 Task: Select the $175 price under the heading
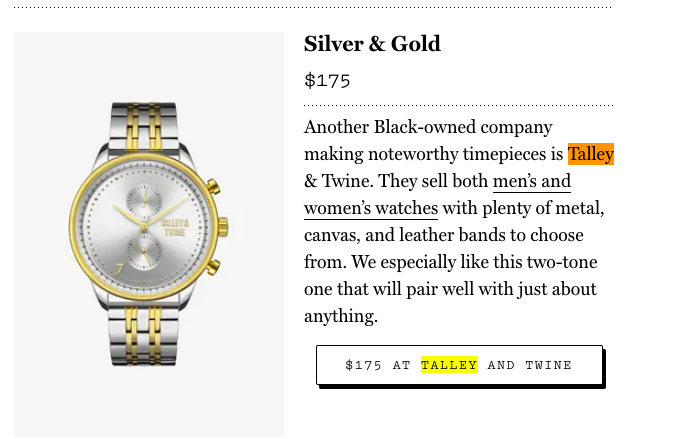pos(327,80)
